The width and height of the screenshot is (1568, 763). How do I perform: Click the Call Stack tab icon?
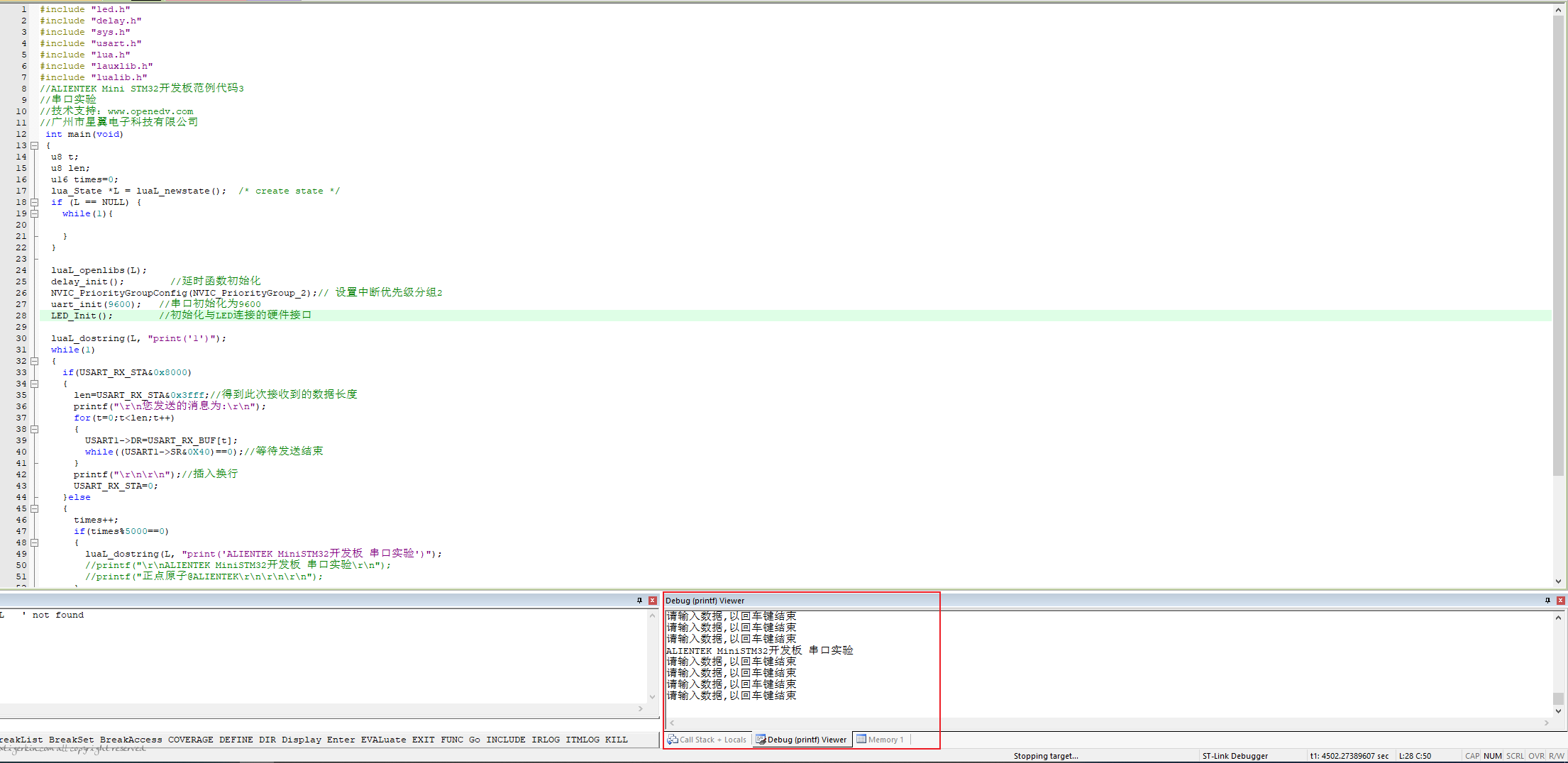[x=673, y=740]
